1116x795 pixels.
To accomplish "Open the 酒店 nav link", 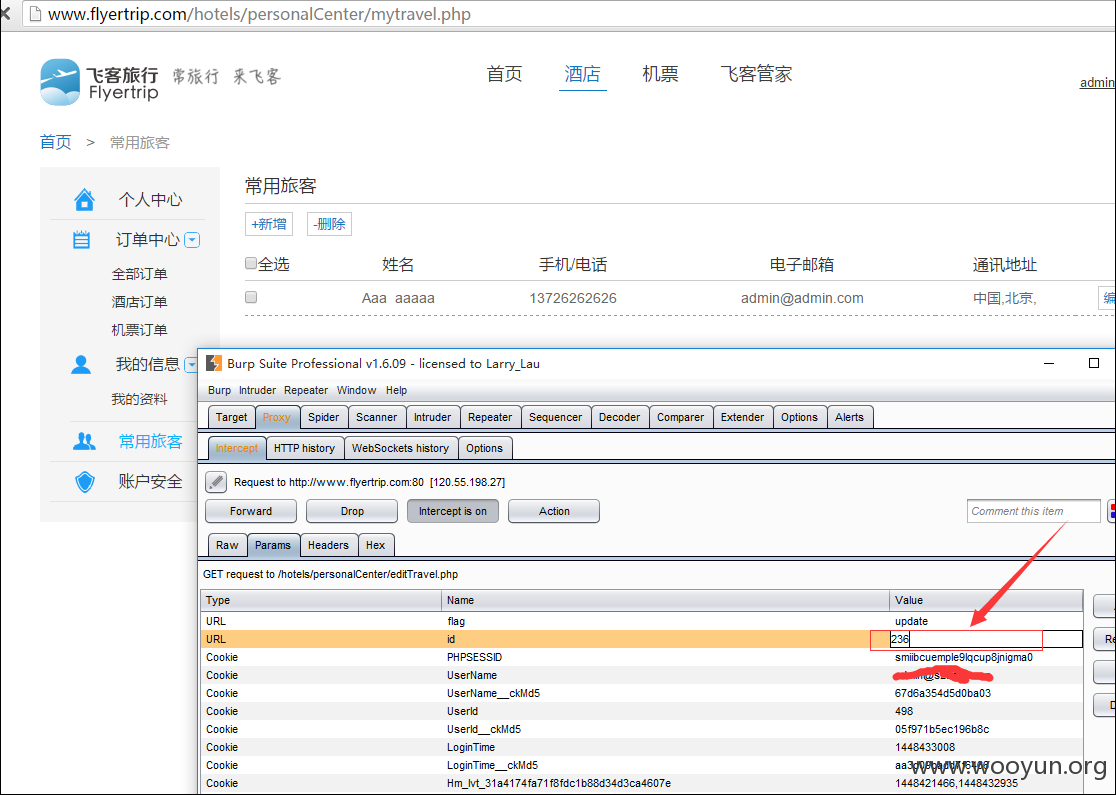I will point(582,74).
